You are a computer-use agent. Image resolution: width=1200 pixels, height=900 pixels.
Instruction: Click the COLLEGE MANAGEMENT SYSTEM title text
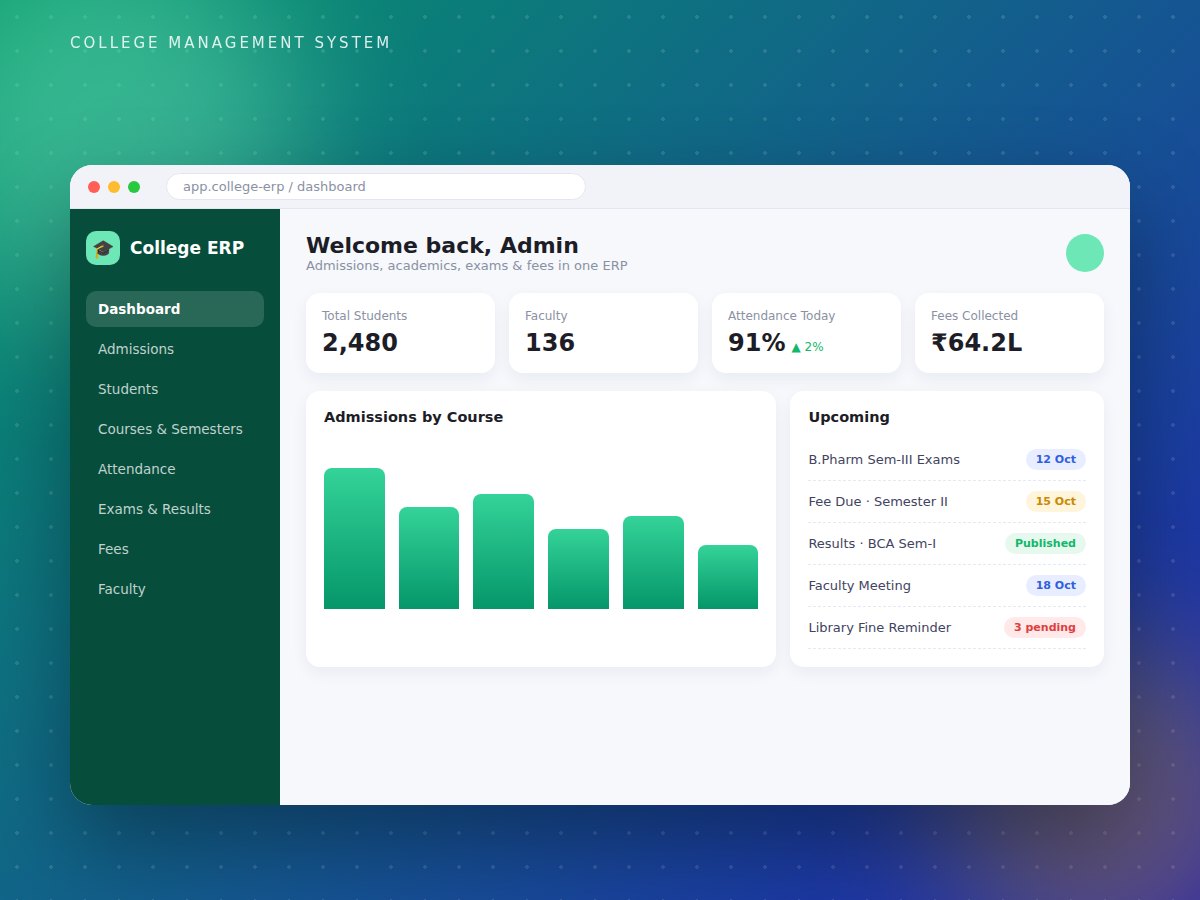pyautogui.click(x=230, y=43)
